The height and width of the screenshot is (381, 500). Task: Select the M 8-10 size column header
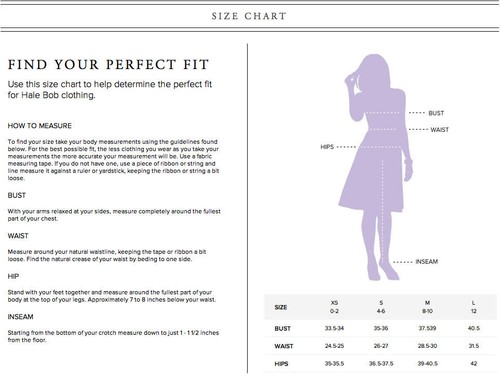427,307
